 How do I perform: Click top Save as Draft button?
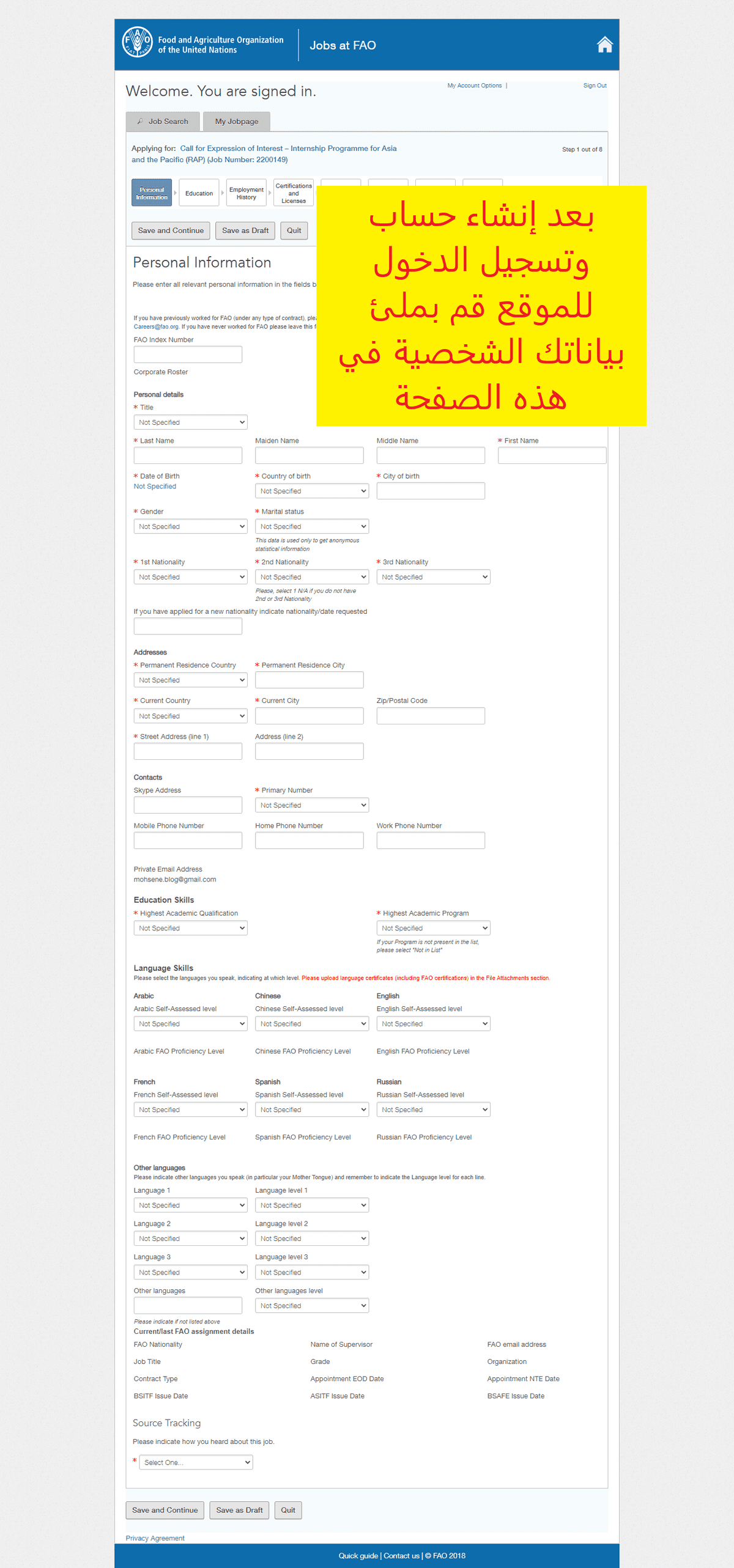245,230
